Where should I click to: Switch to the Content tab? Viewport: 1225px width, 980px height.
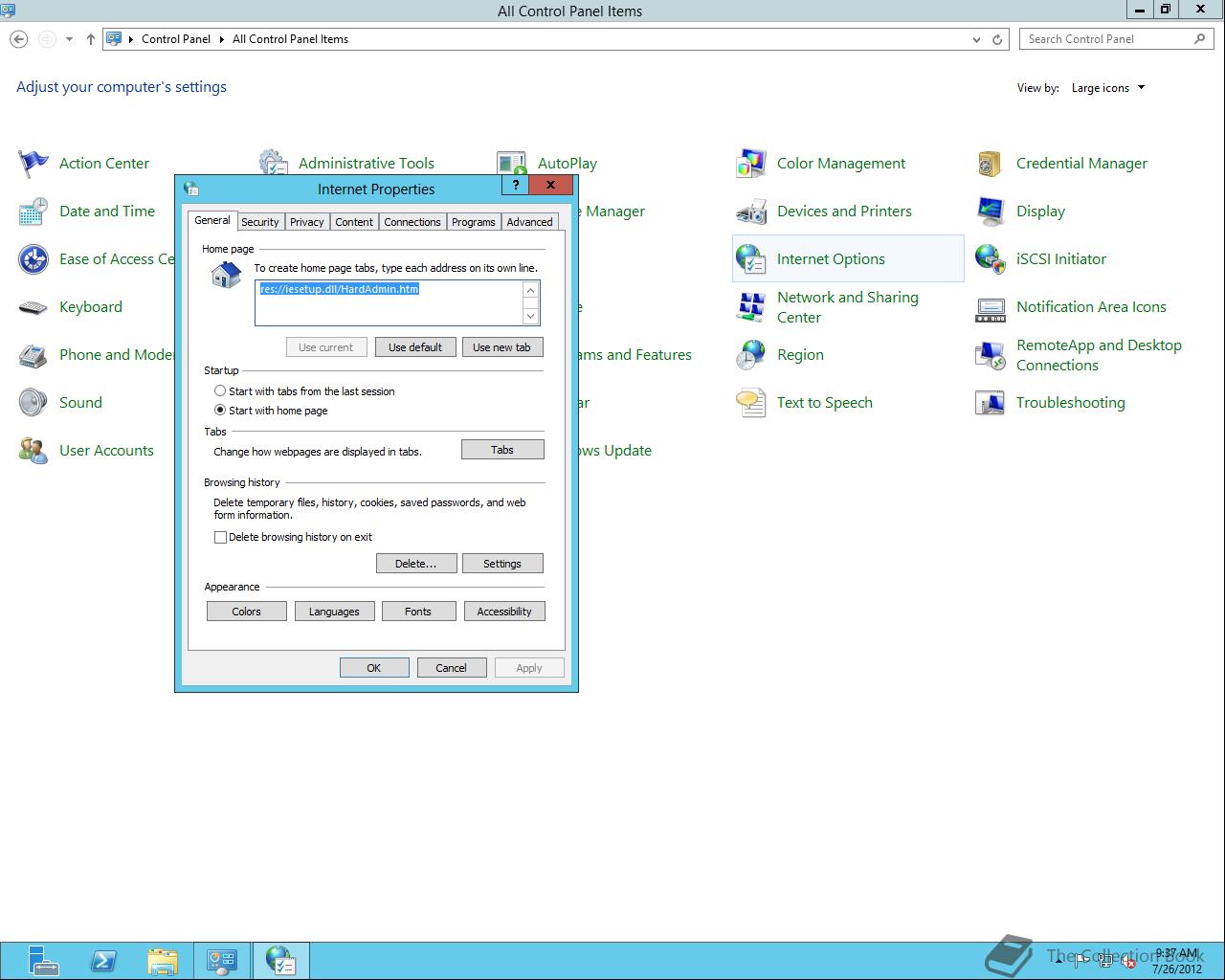(354, 222)
